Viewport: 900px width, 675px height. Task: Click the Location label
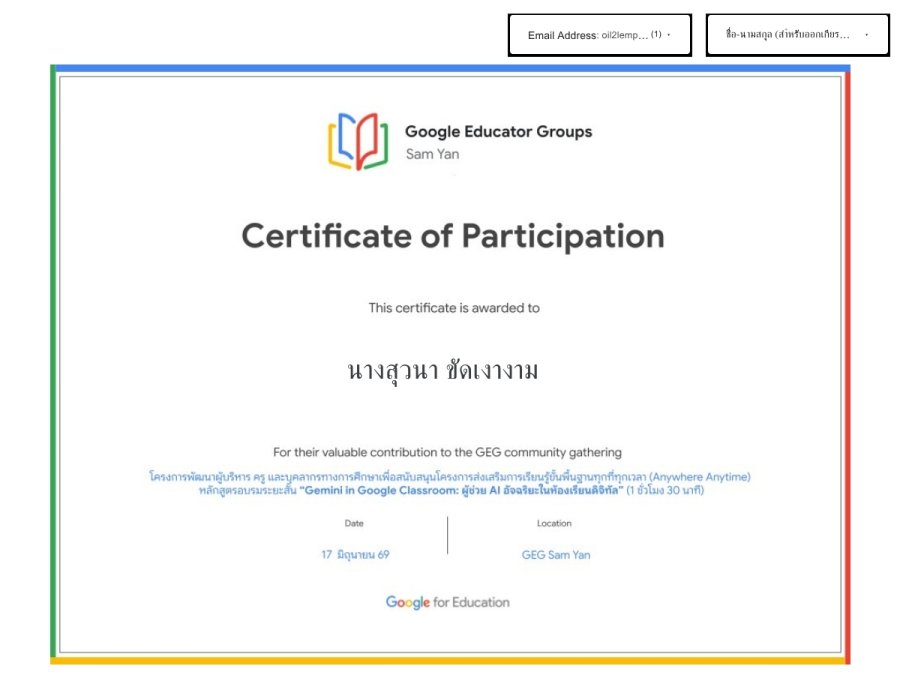tap(554, 523)
